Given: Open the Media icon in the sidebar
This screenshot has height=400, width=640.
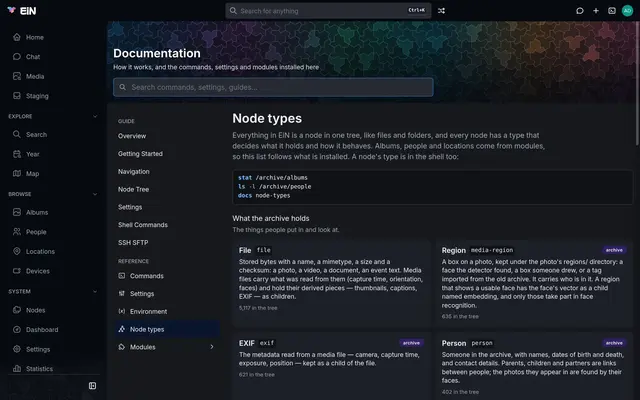Looking at the screenshot, I should (17, 76).
